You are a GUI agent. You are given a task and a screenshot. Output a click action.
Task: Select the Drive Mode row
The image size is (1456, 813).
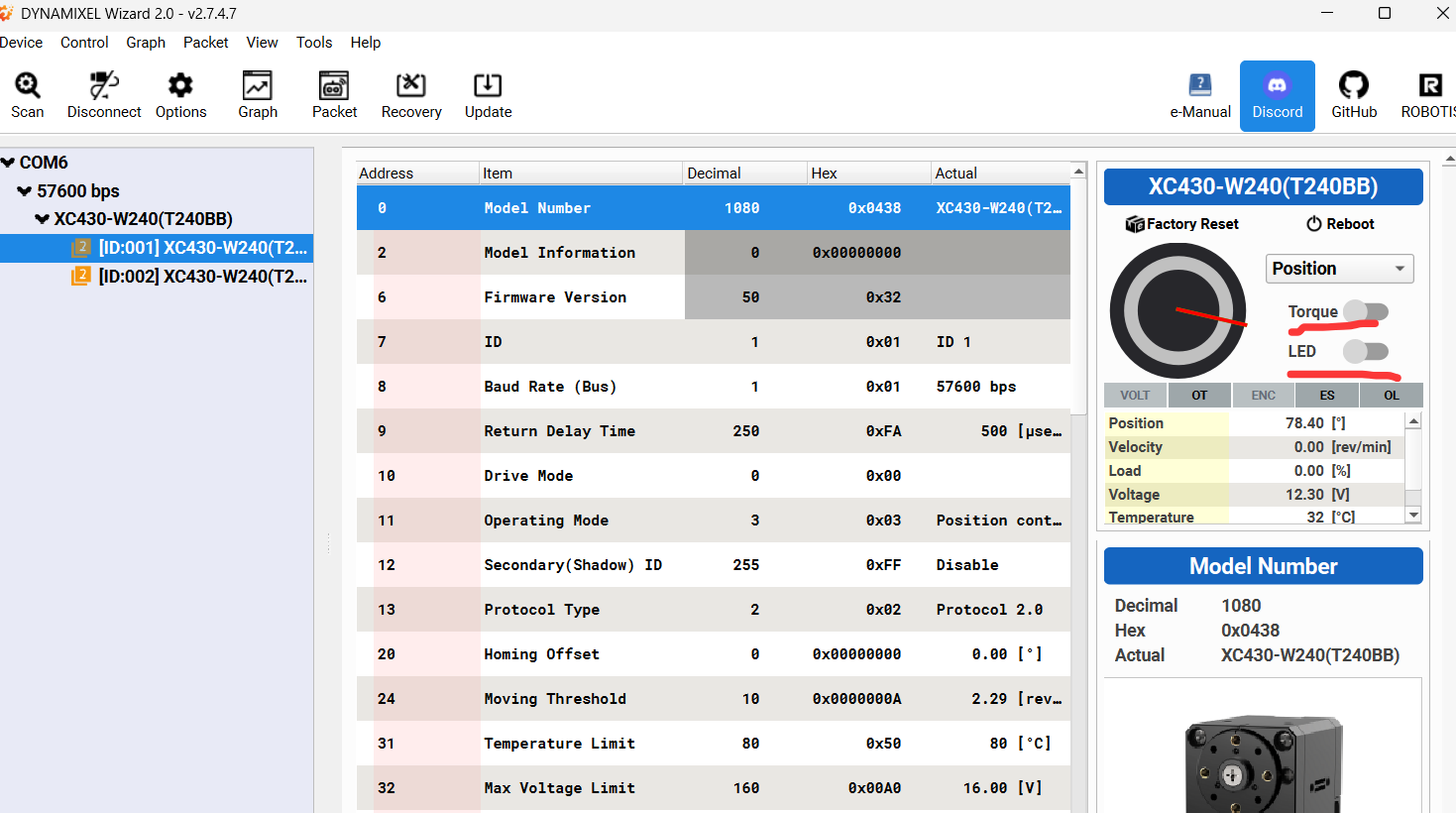tap(714, 476)
